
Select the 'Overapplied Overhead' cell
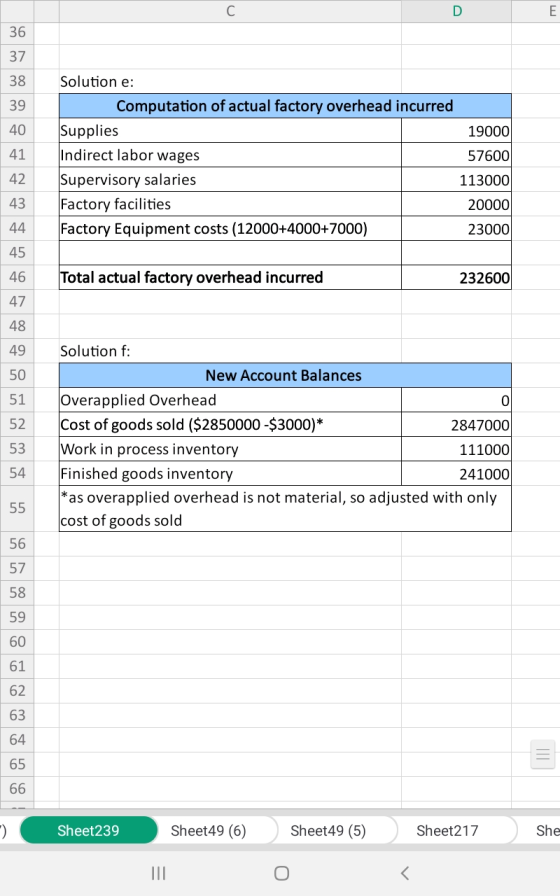pos(230,400)
